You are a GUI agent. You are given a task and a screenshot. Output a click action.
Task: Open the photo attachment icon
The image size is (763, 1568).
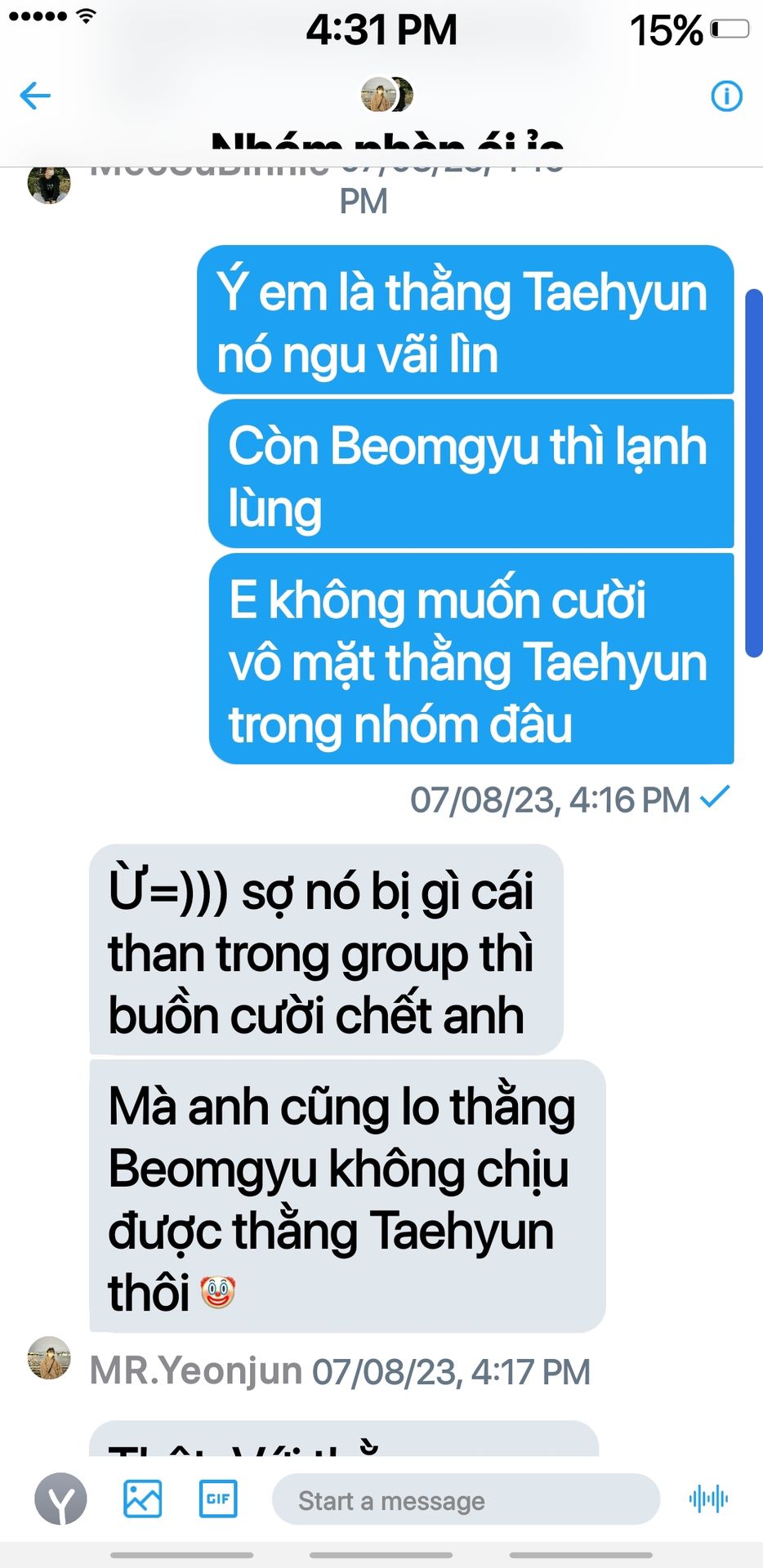point(142,1499)
